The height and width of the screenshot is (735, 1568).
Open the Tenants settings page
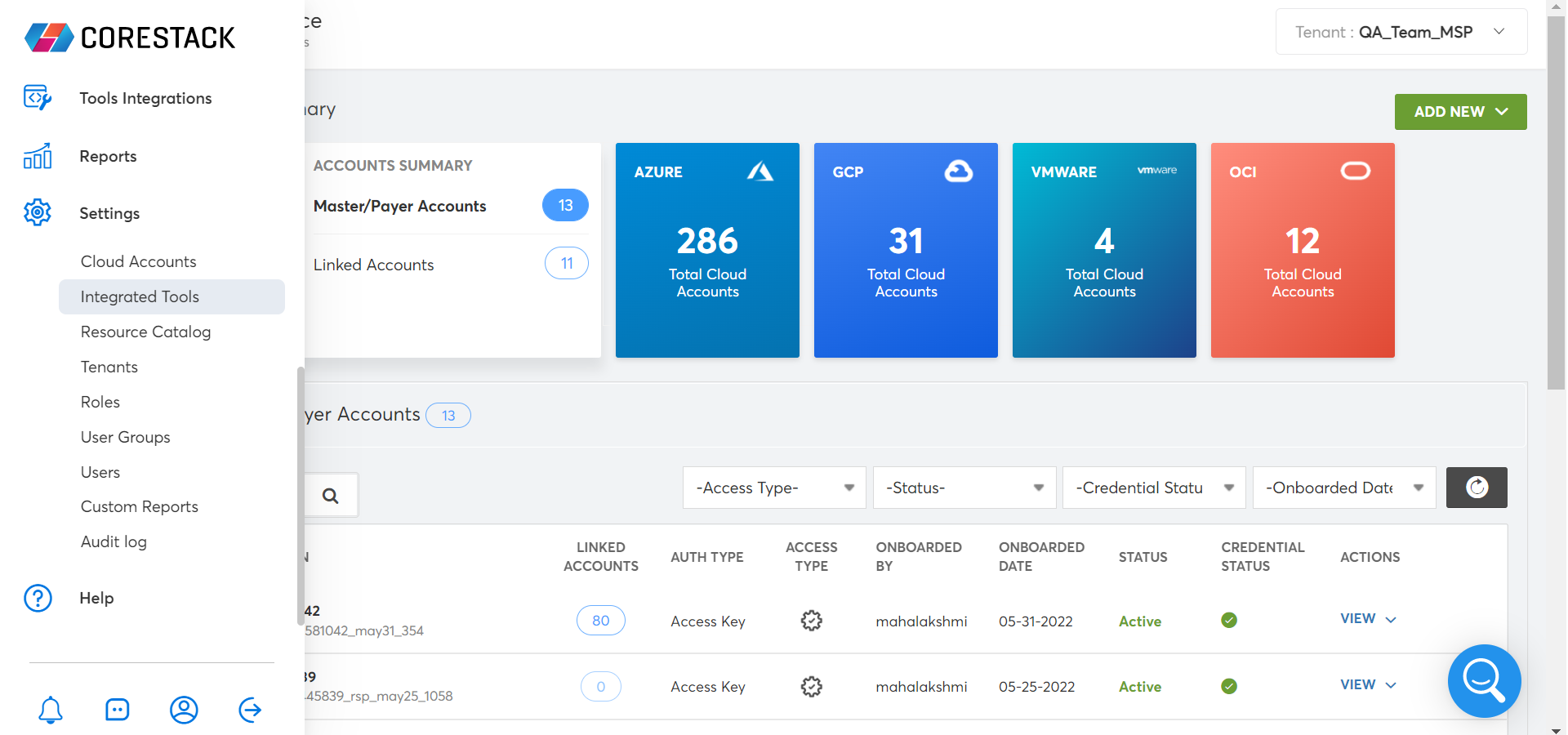(109, 367)
